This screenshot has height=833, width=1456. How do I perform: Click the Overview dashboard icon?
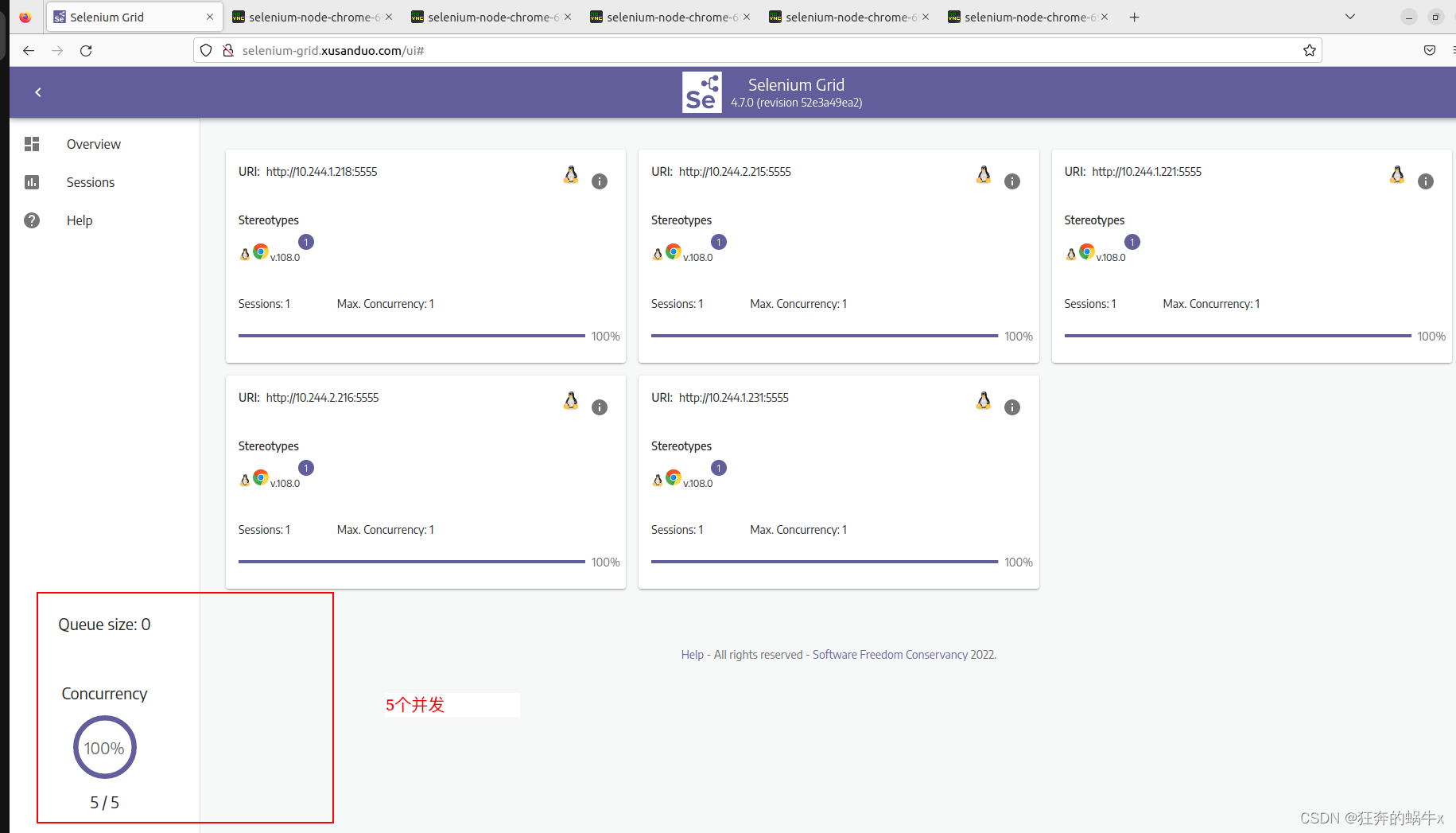click(x=32, y=144)
